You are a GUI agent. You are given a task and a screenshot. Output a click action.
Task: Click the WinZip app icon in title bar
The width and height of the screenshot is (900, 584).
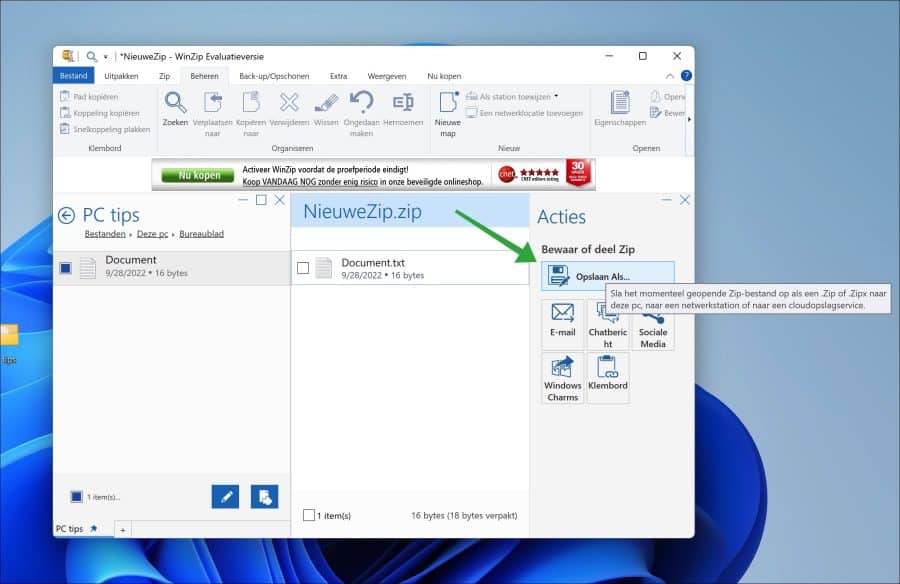68,56
